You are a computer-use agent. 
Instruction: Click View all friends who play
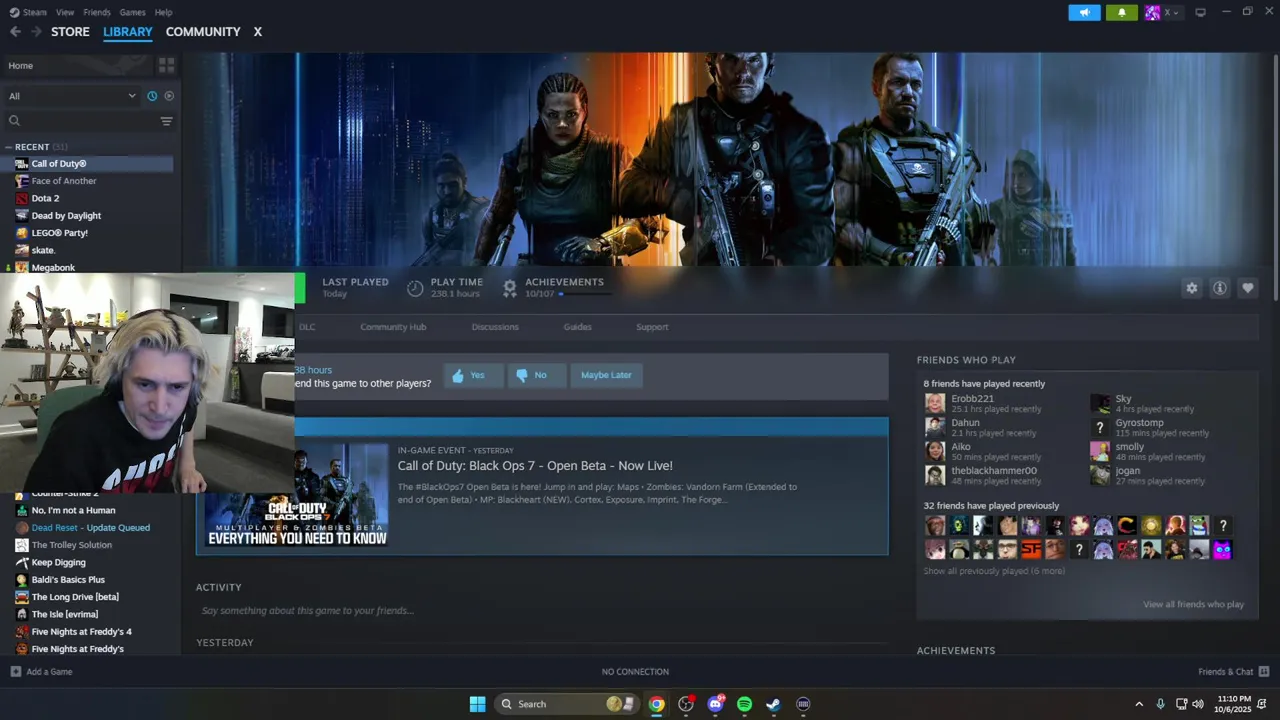(1194, 604)
